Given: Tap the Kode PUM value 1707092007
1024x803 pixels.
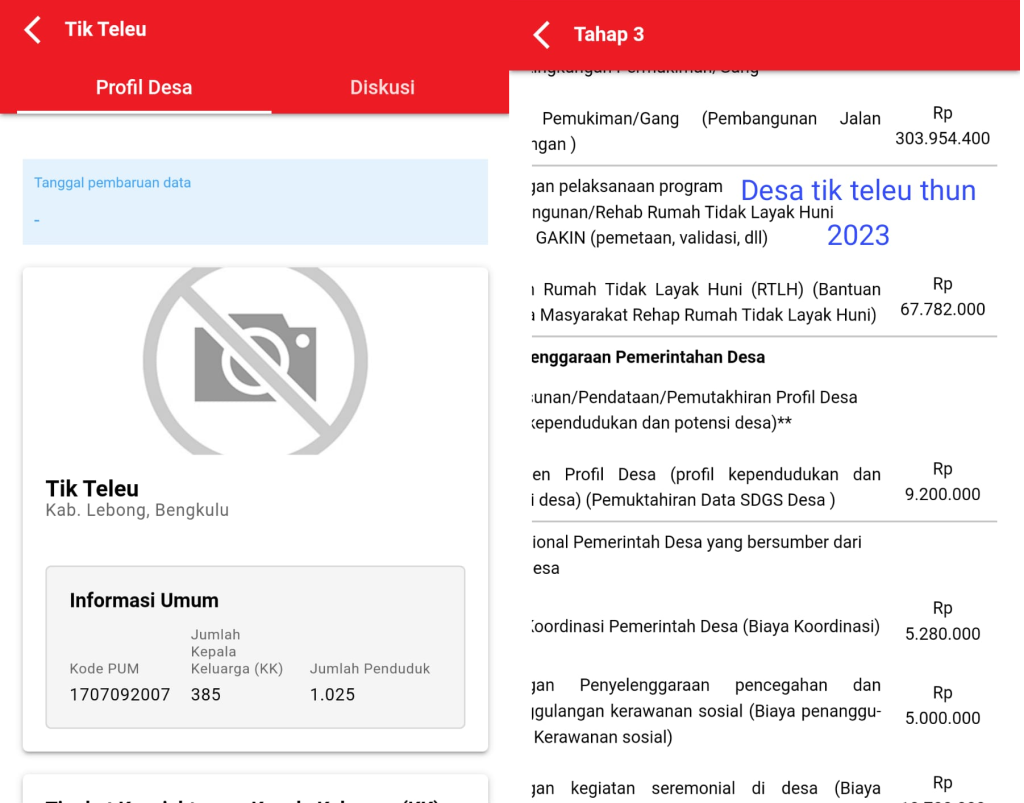Looking at the screenshot, I should pyautogui.click(x=120, y=694).
